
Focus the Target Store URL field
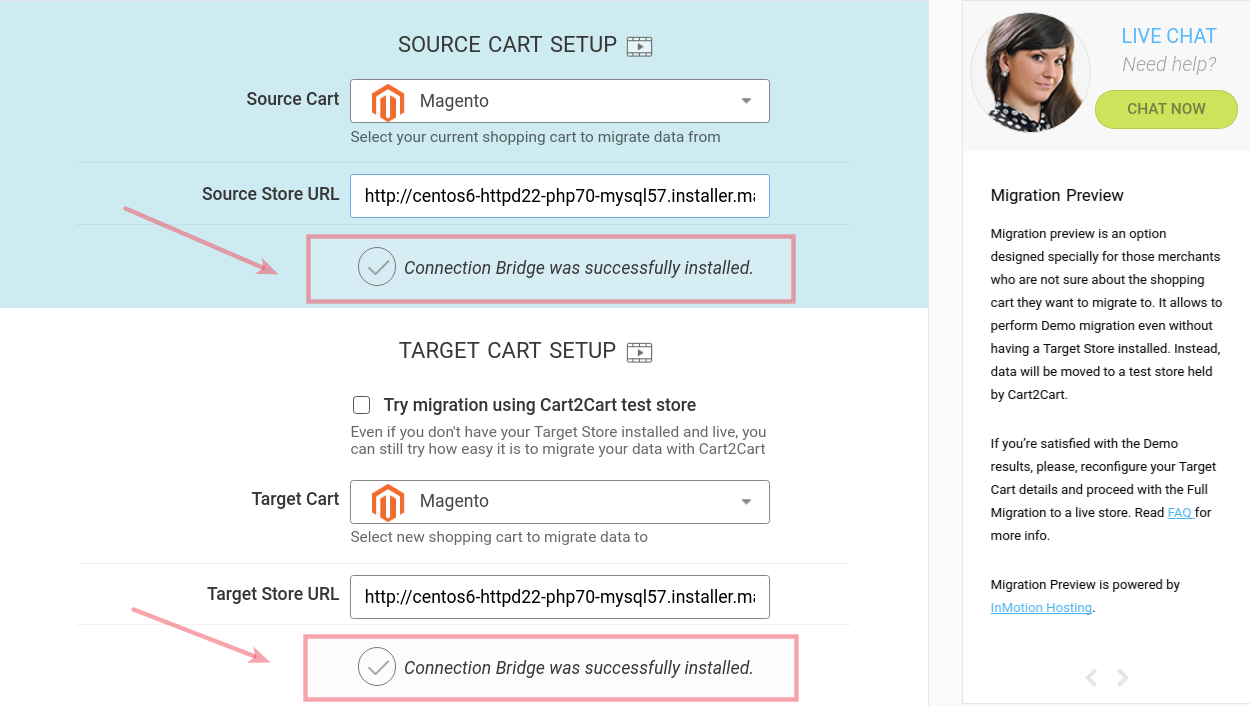tap(560, 596)
